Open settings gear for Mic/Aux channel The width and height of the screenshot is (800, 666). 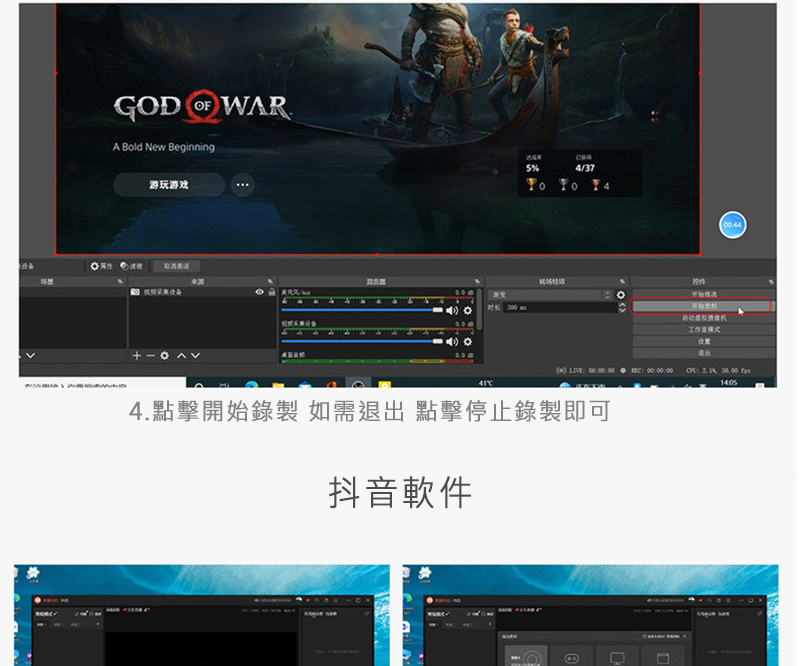tap(467, 310)
